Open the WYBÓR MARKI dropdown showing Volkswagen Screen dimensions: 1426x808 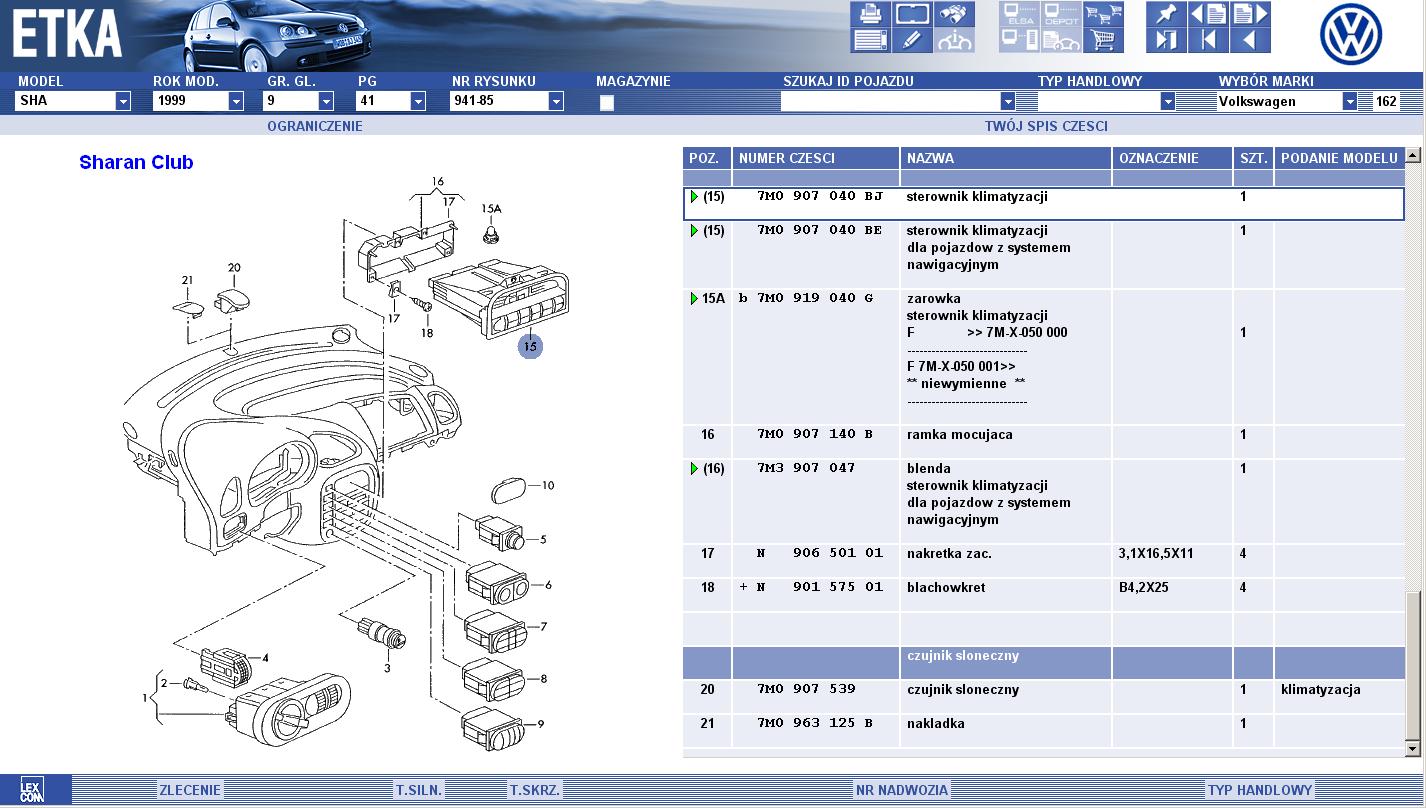point(1350,101)
